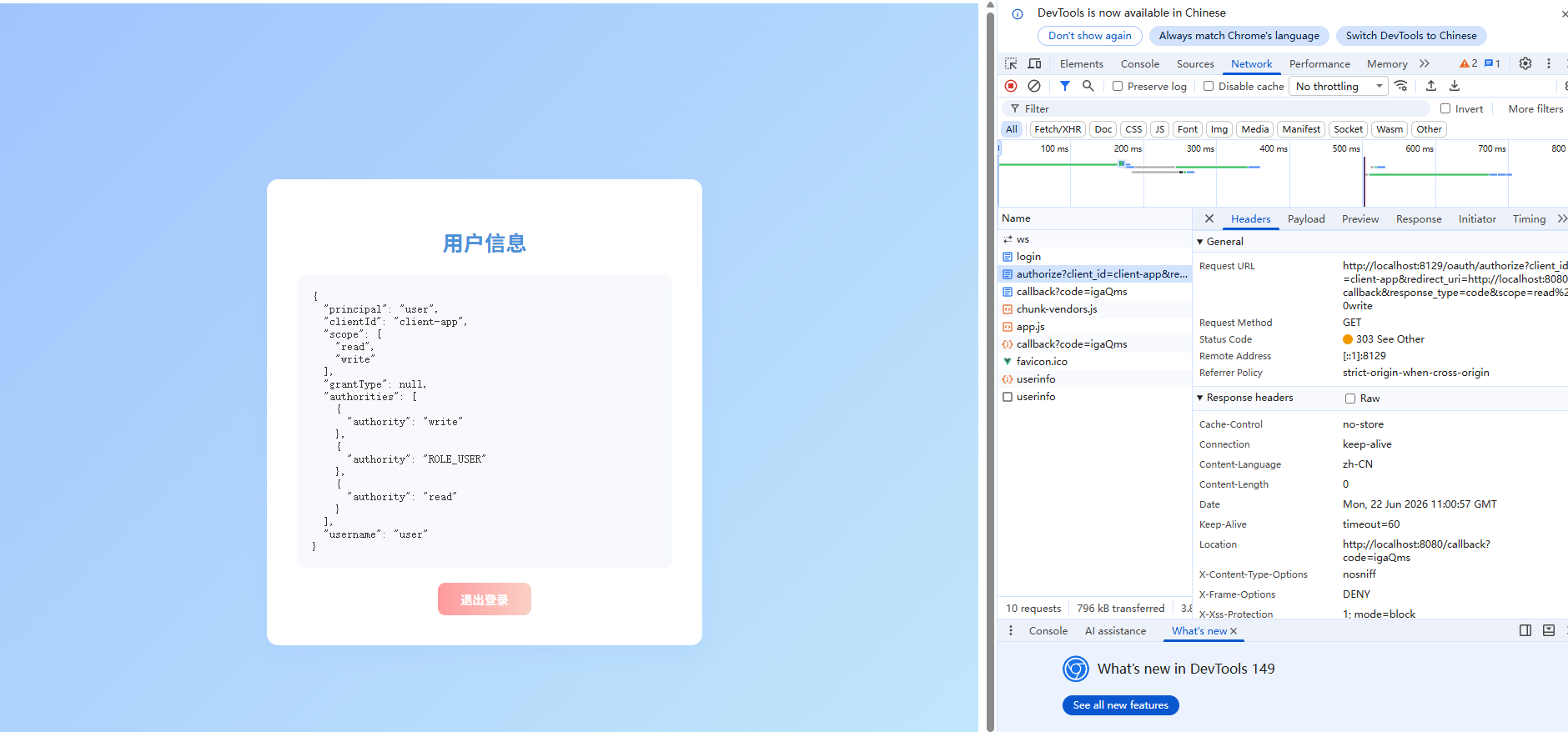Stop recording network log red button

pyautogui.click(x=1011, y=86)
